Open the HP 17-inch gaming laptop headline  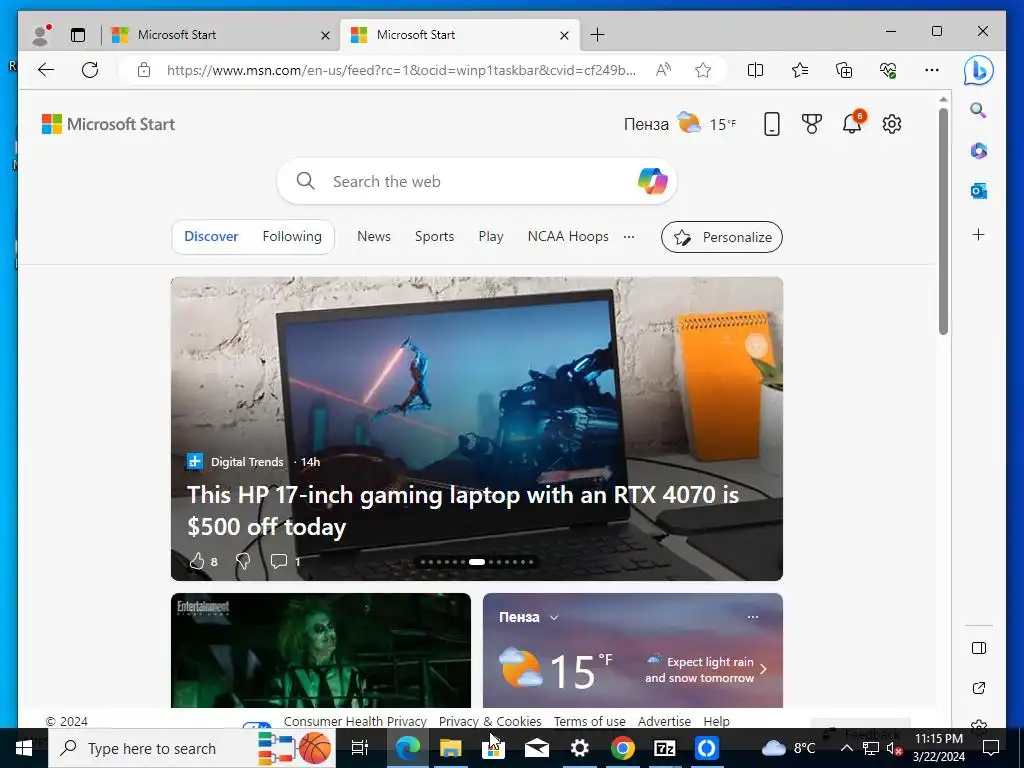click(x=462, y=511)
